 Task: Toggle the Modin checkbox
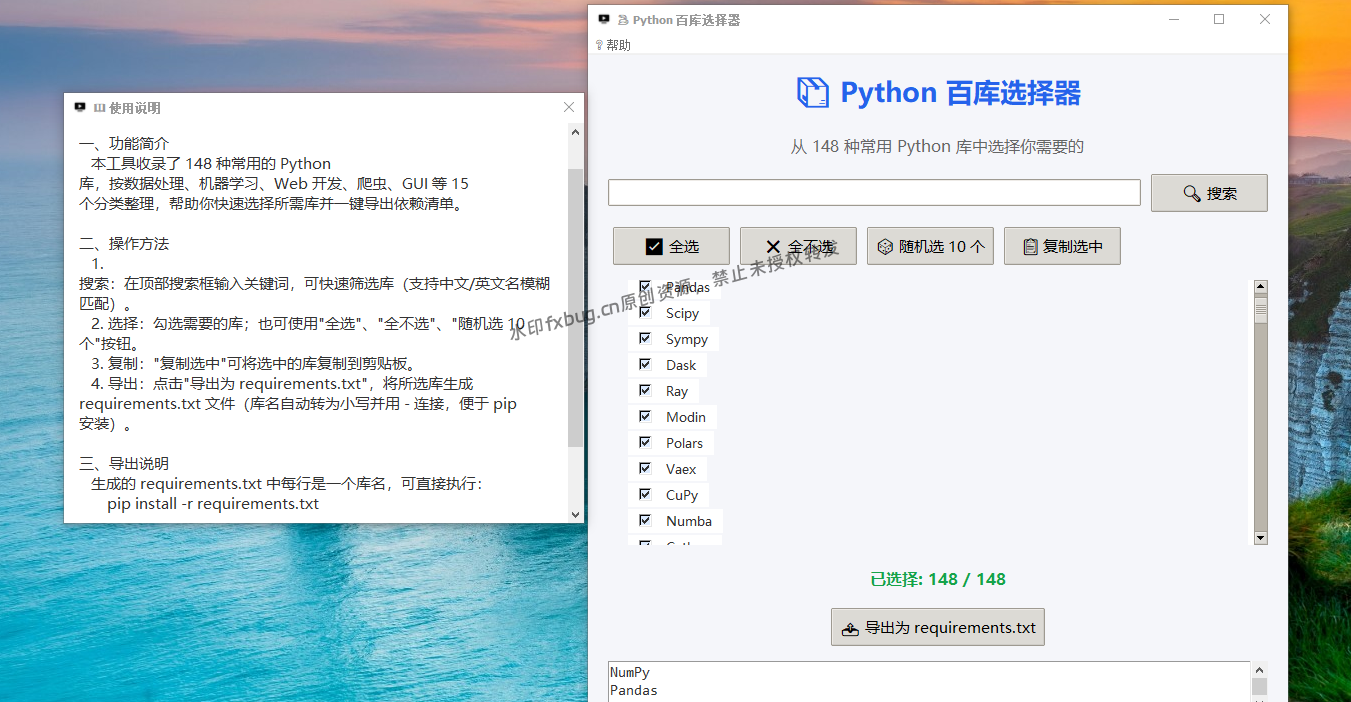tap(645, 417)
